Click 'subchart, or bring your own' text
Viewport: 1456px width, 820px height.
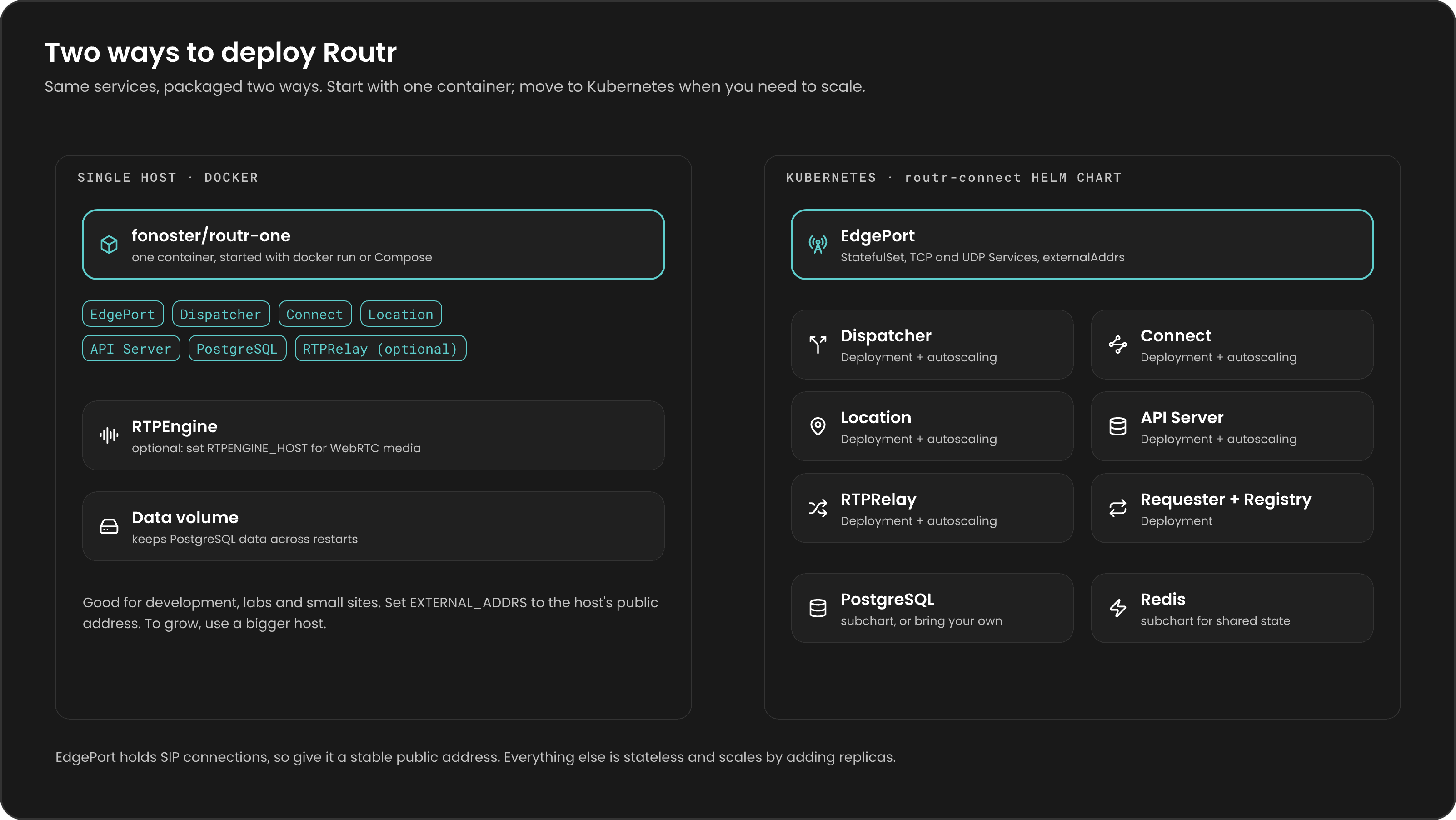921,621
